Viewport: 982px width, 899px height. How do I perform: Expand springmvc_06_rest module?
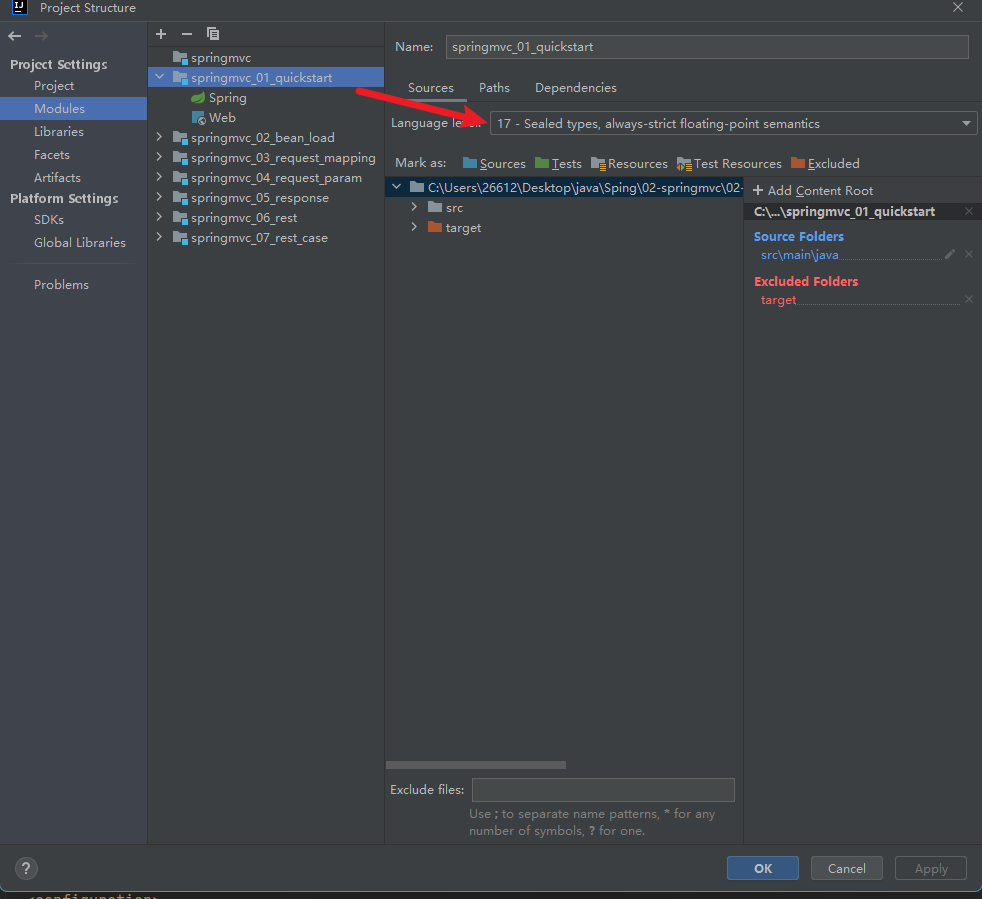[x=159, y=217]
